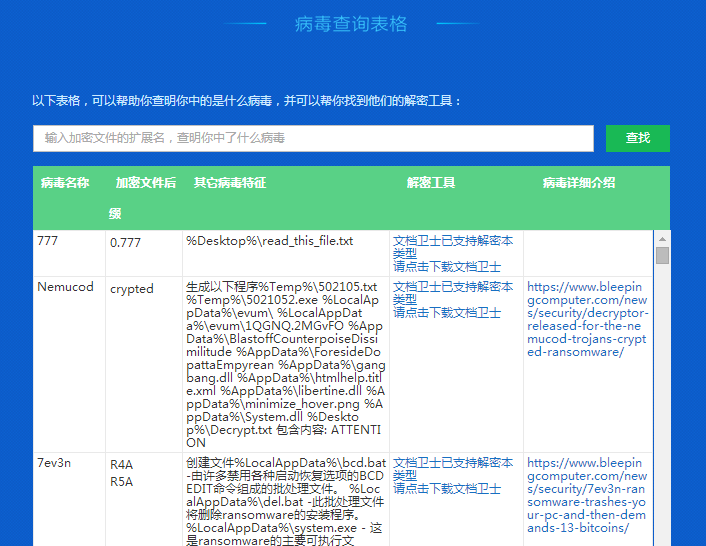
Task: Click the crypted extension cell
Action: click(x=144, y=365)
